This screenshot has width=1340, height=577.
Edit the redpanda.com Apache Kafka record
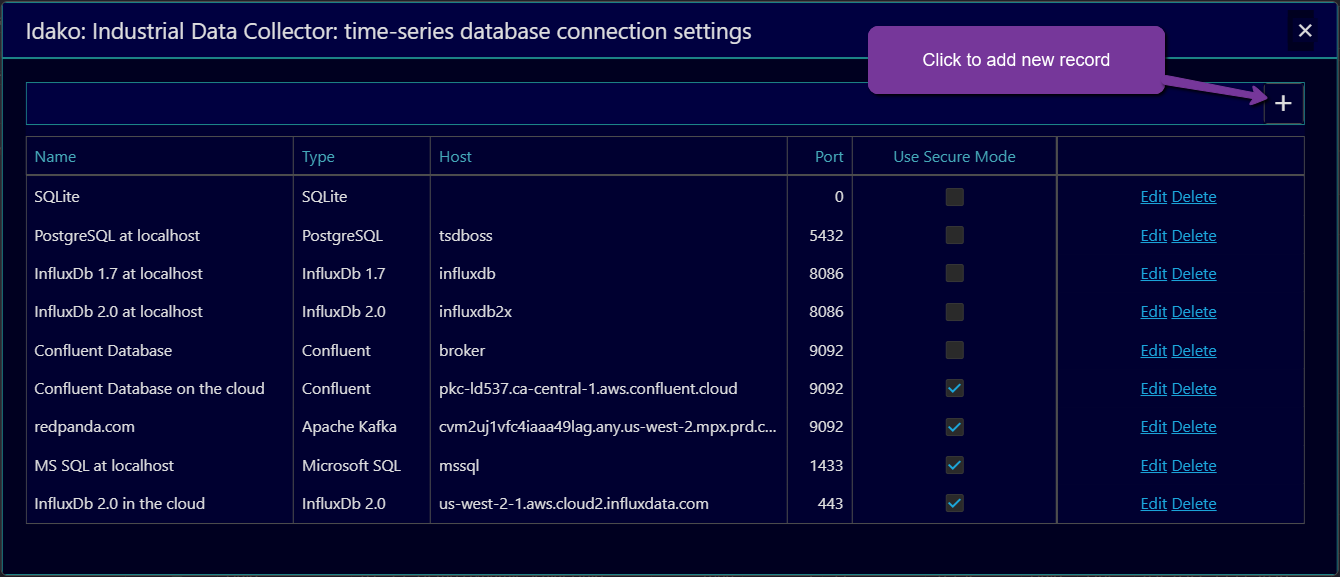1153,427
